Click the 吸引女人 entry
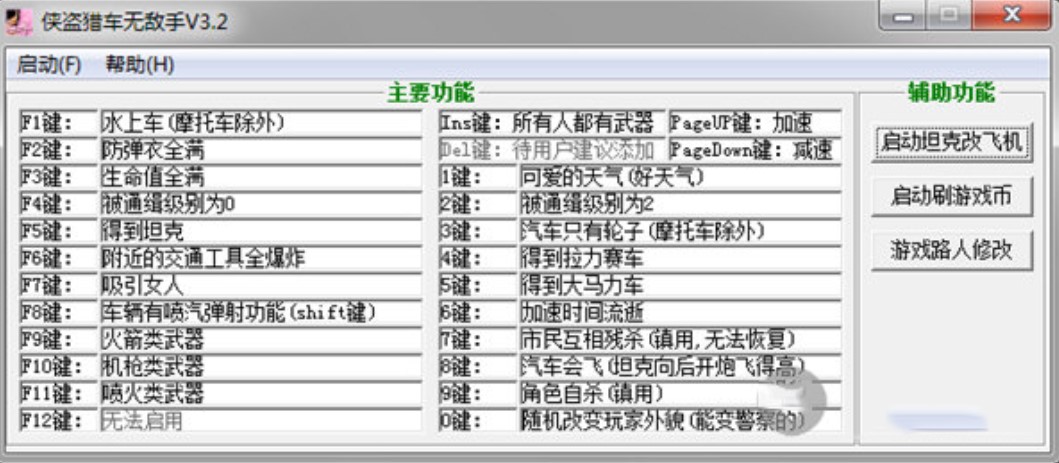 click(x=261, y=285)
